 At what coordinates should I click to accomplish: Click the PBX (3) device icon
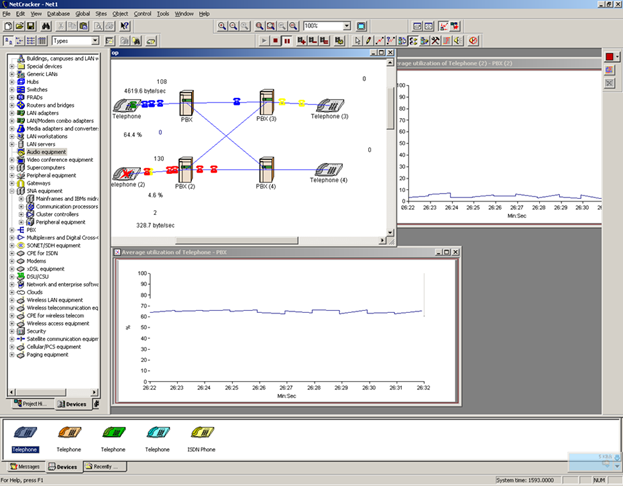point(267,102)
